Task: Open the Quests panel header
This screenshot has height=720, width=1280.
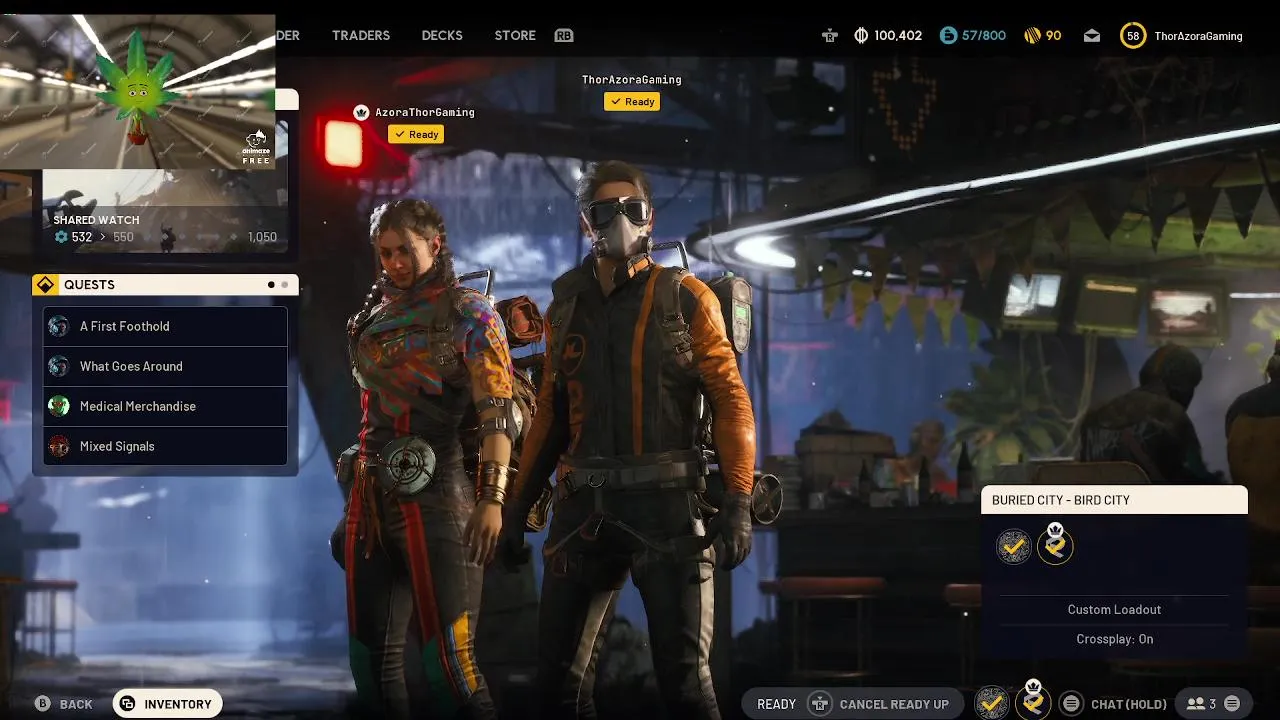Action: pyautogui.click(x=165, y=285)
